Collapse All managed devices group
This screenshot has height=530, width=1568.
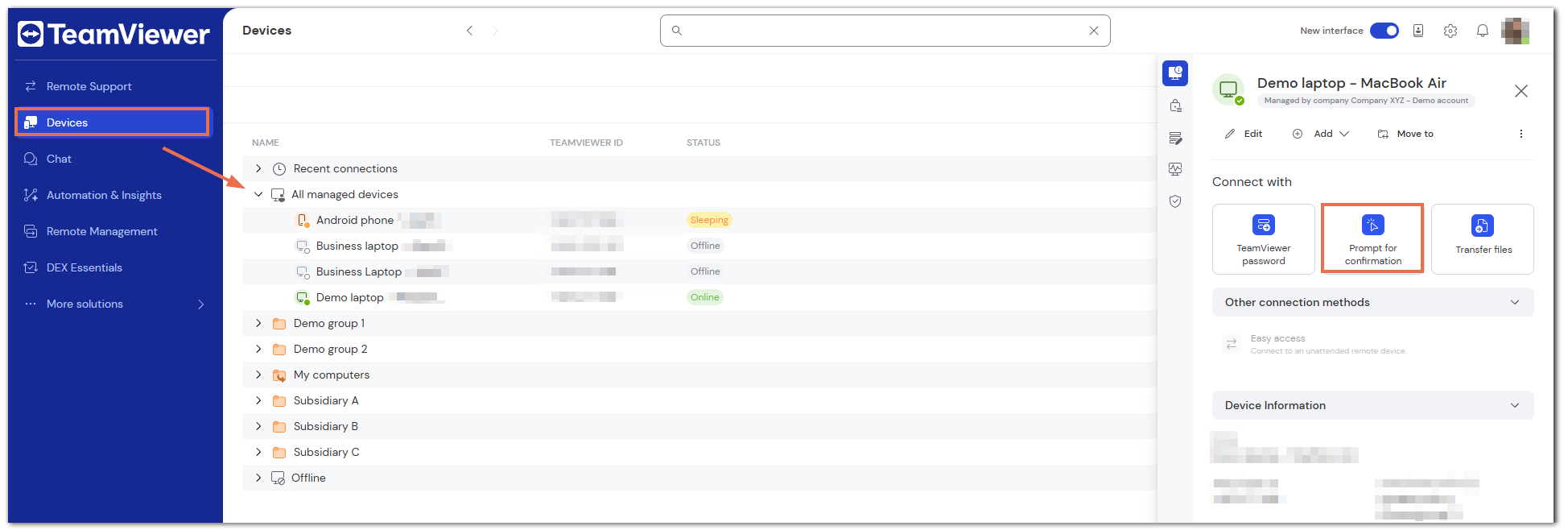(x=258, y=194)
